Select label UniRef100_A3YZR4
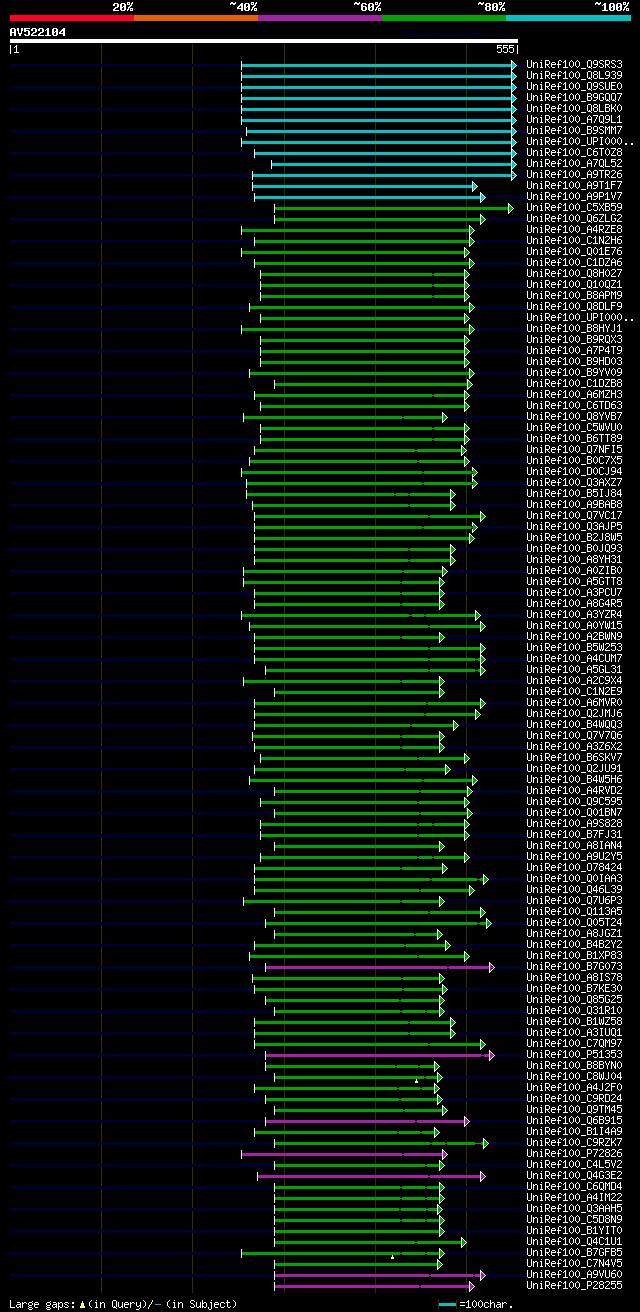Viewport: 640px width, 1312px height. coord(574,615)
